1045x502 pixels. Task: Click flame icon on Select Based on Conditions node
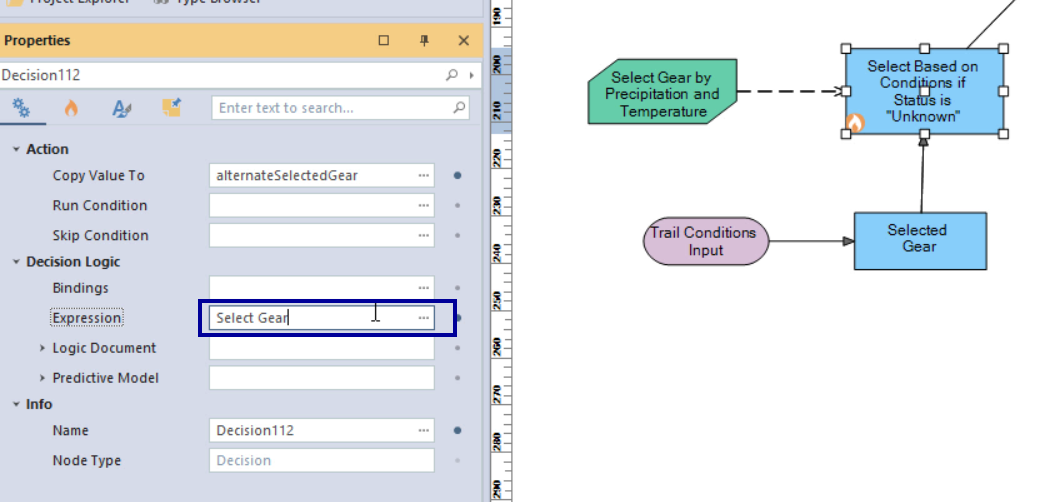click(x=855, y=123)
